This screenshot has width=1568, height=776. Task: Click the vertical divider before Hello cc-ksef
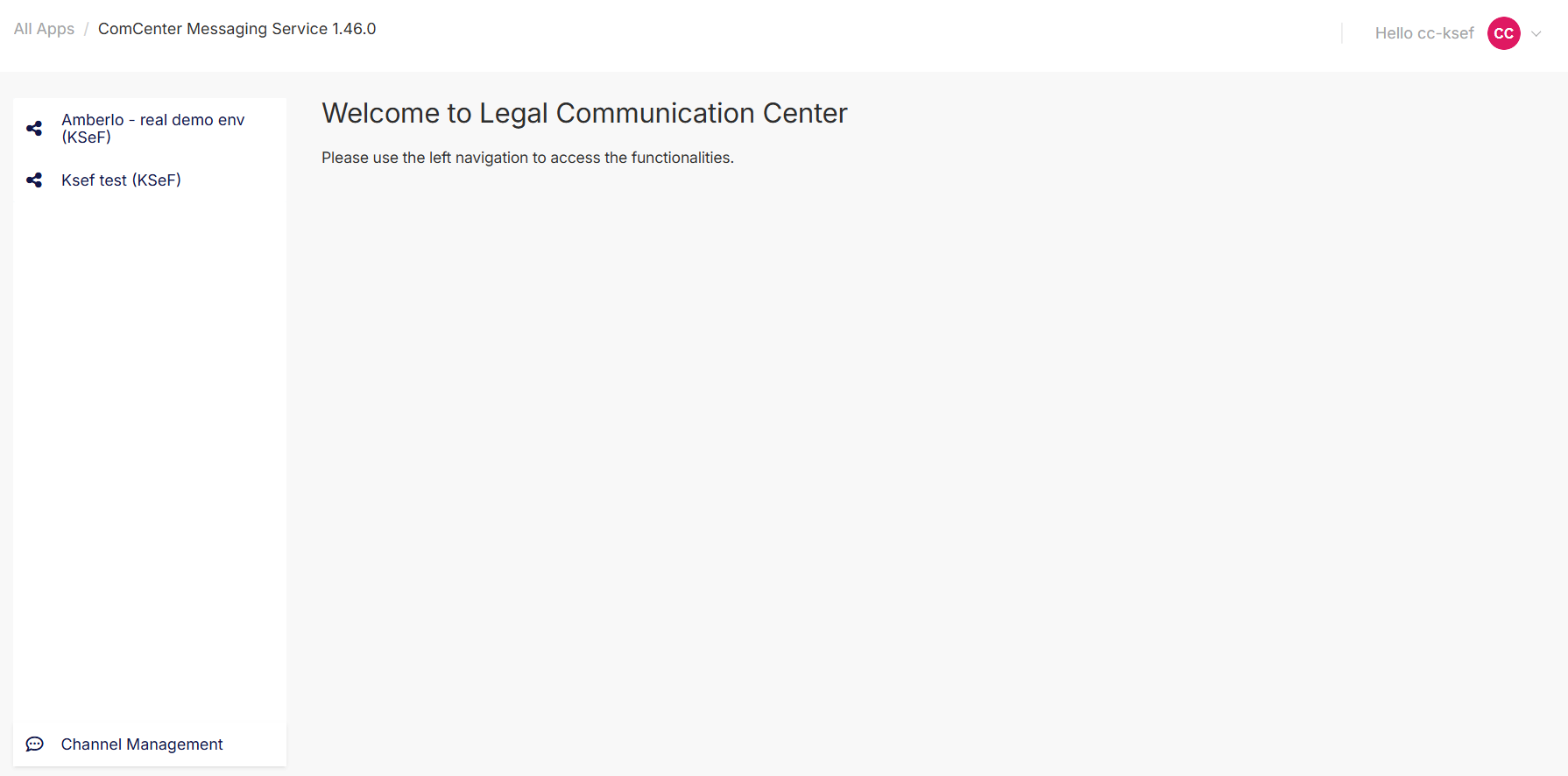tap(1341, 33)
